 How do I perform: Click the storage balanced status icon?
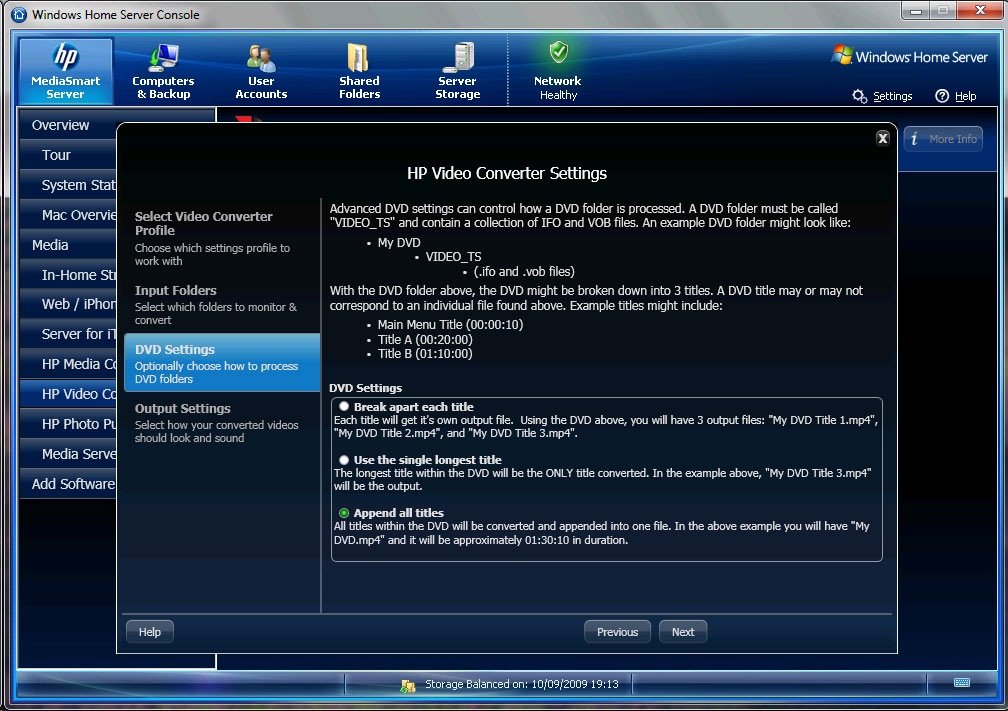tap(408, 685)
